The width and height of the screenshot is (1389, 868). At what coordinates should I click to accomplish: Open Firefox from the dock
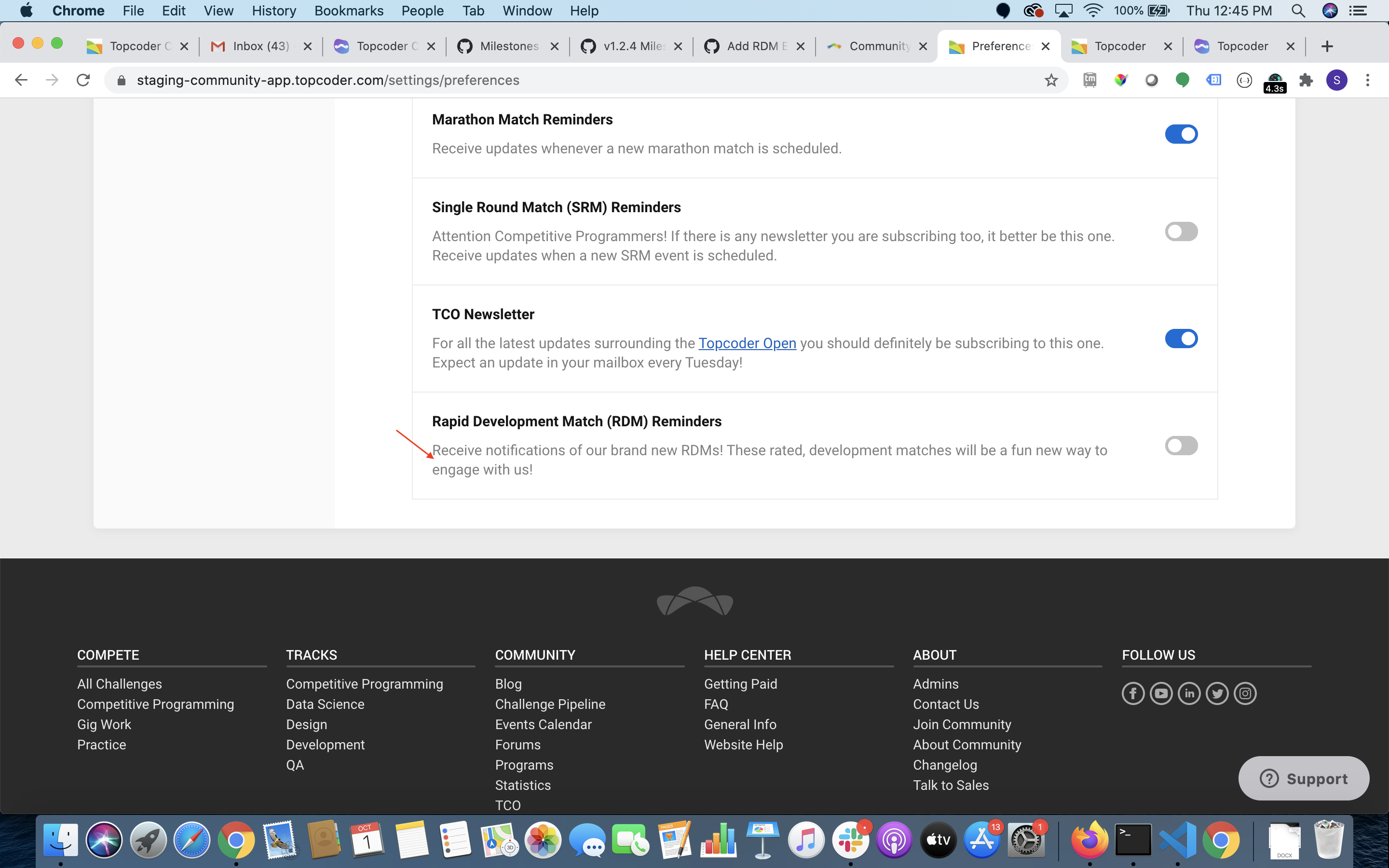point(1089,841)
